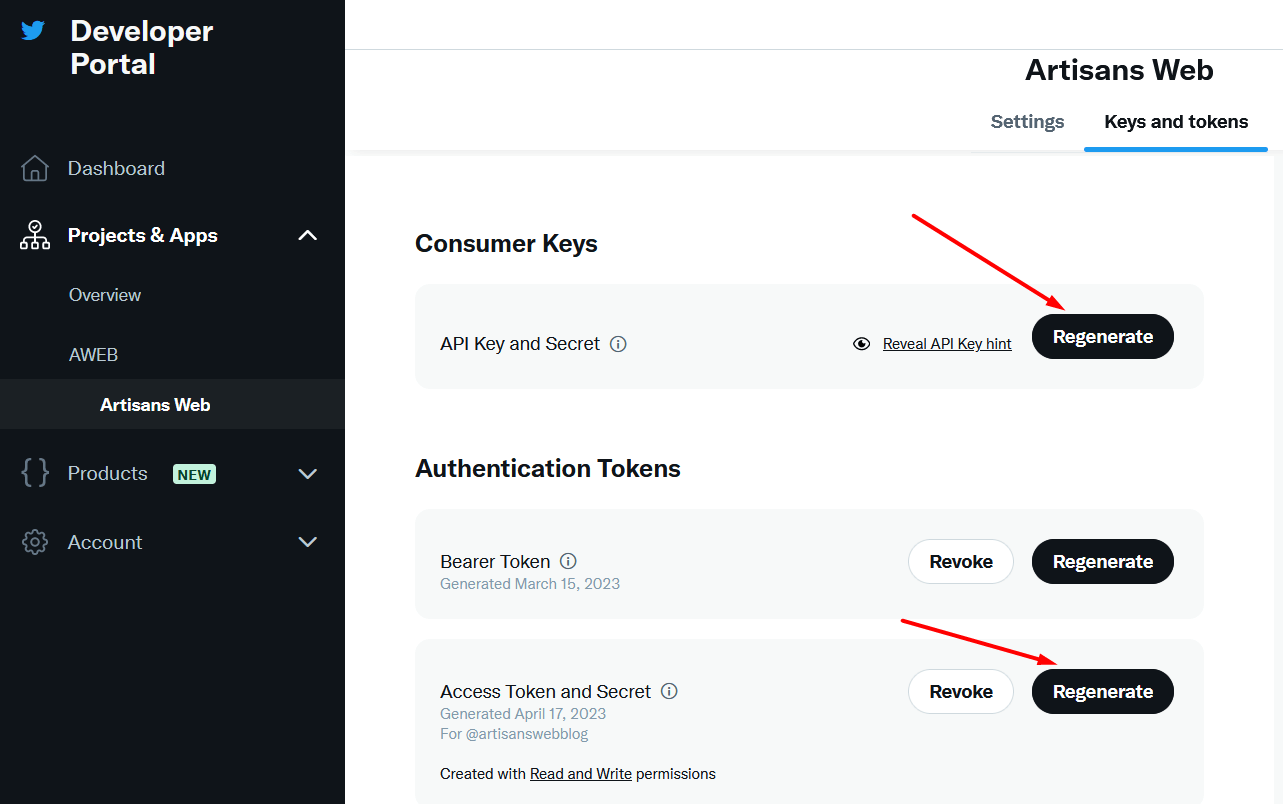
Task: Select the AWEB project in sidebar
Action: (x=93, y=355)
